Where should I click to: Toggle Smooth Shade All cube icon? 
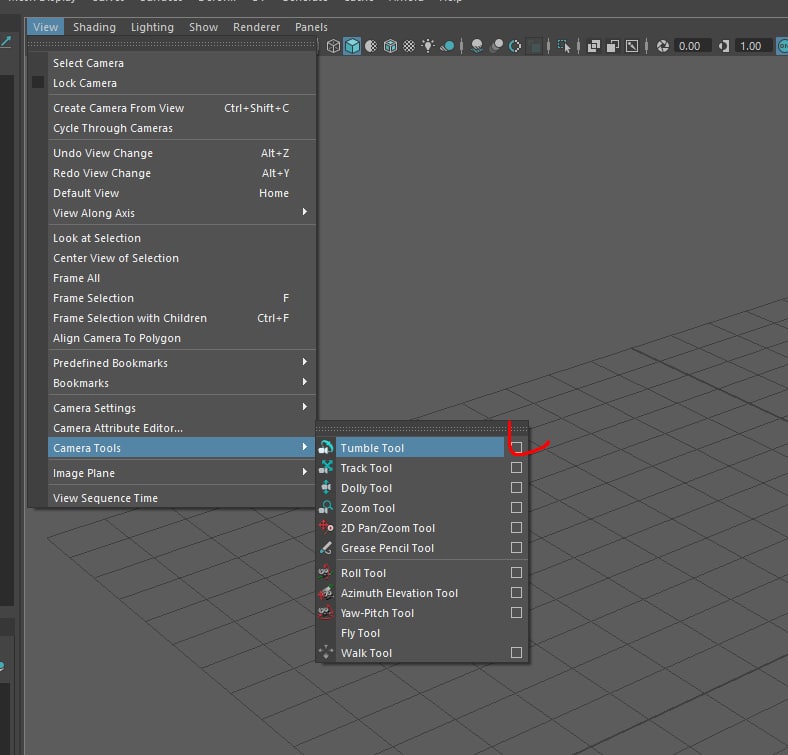point(352,46)
